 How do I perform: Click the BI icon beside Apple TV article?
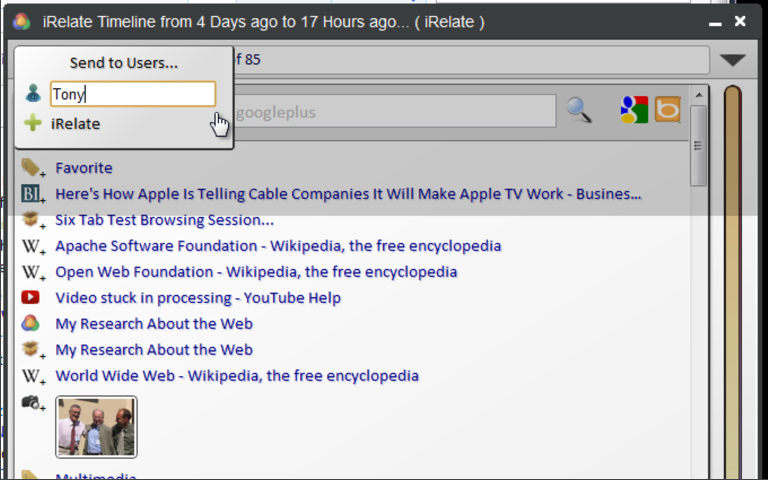click(x=33, y=194)
